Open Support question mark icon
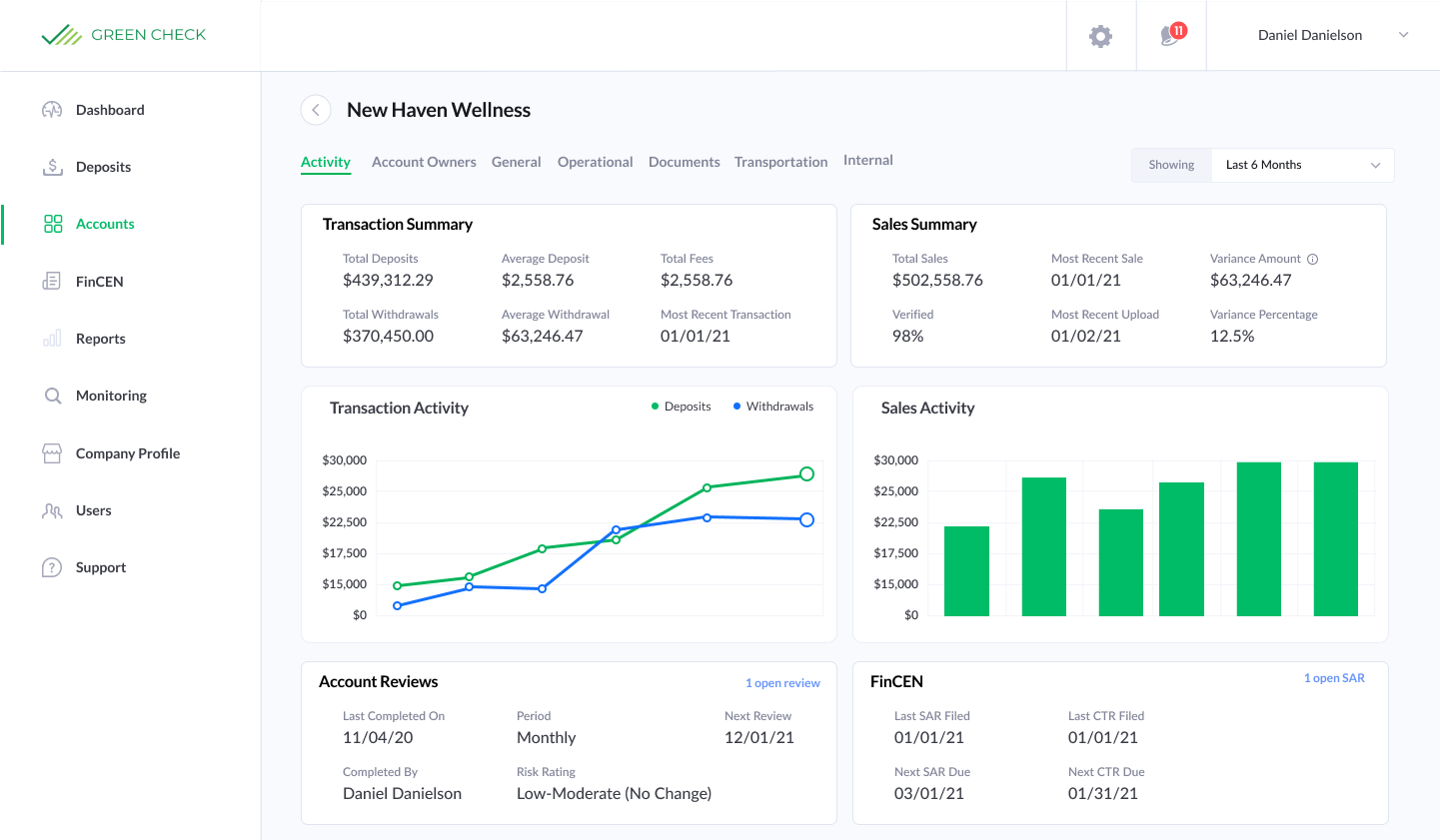 point(52,567)
